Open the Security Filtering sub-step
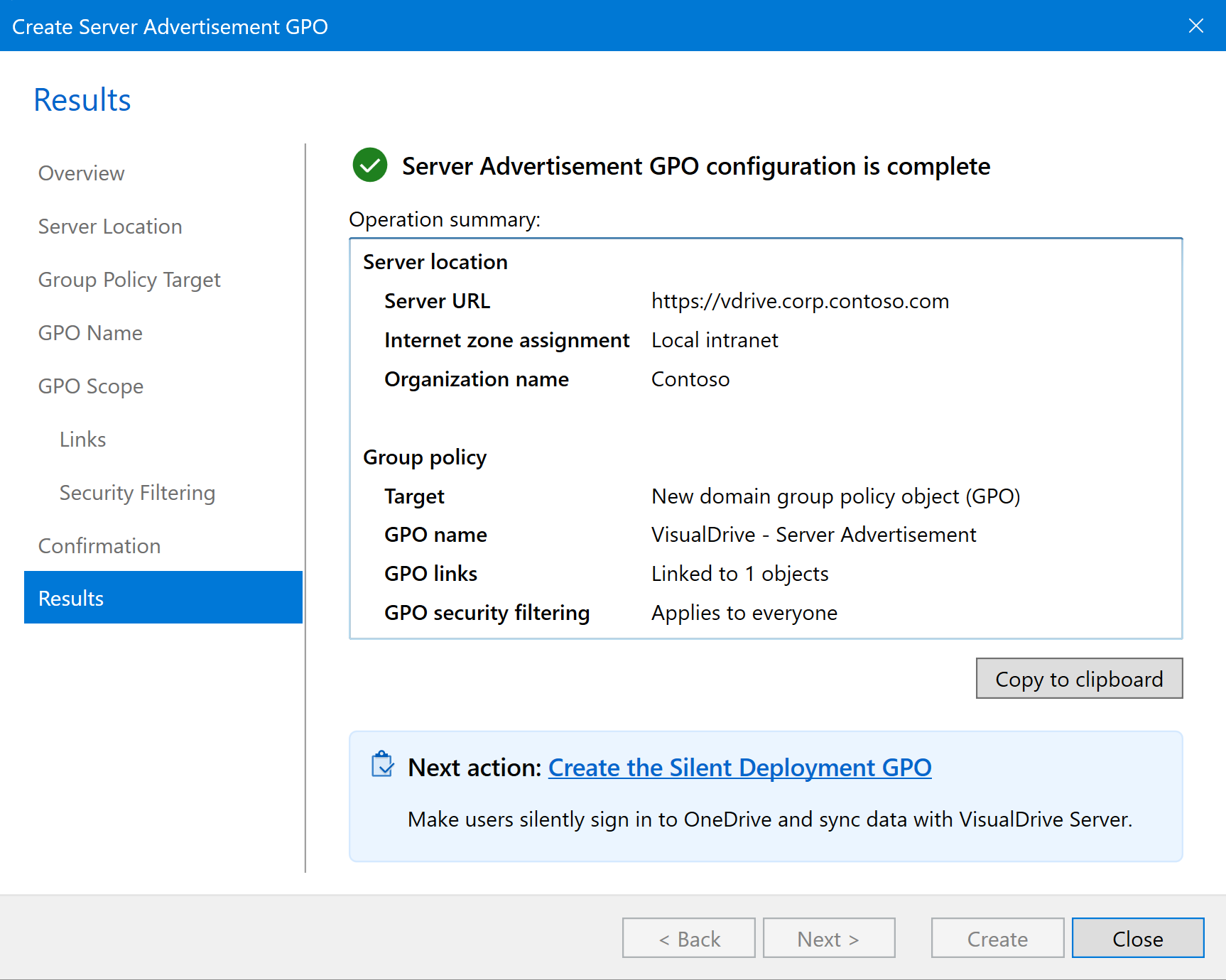Viewport: 1226px width, 980px height. click(x=137, y=493)
